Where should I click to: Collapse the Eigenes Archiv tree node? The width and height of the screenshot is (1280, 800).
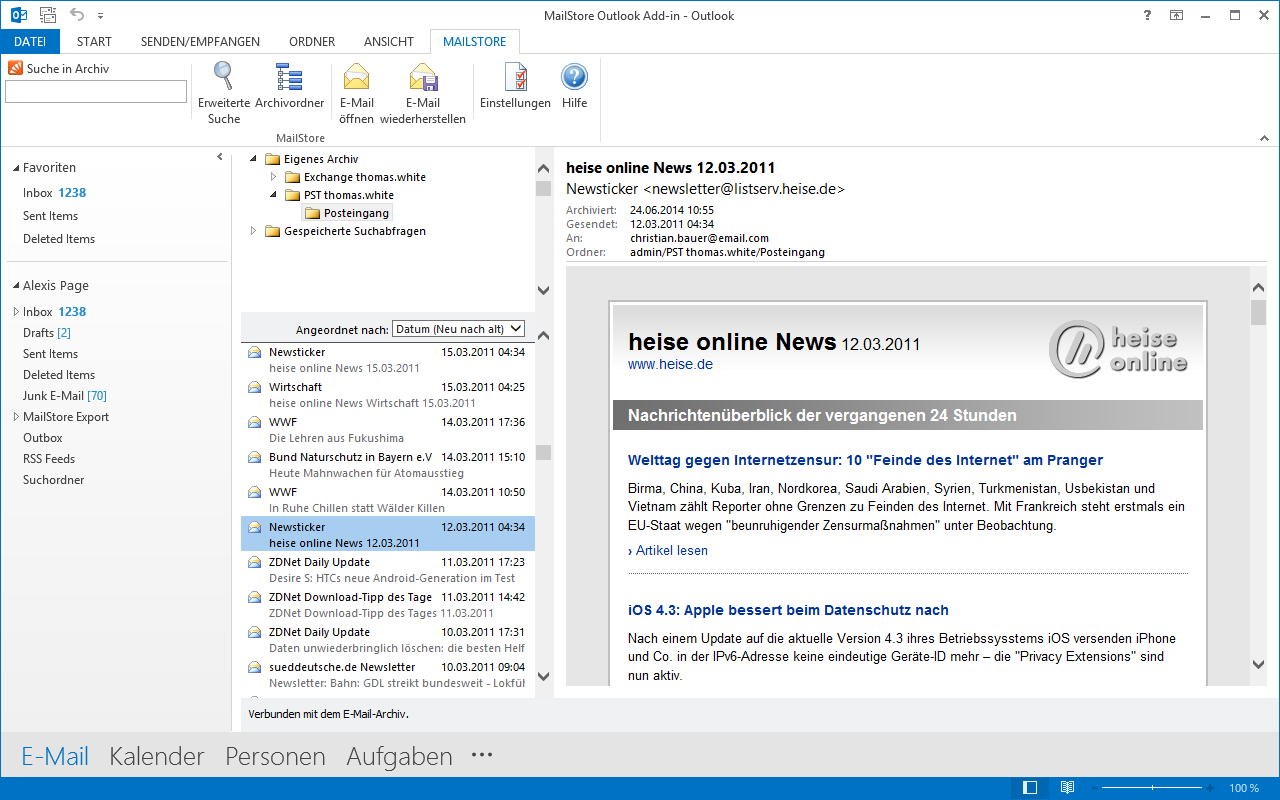point(253,159)
